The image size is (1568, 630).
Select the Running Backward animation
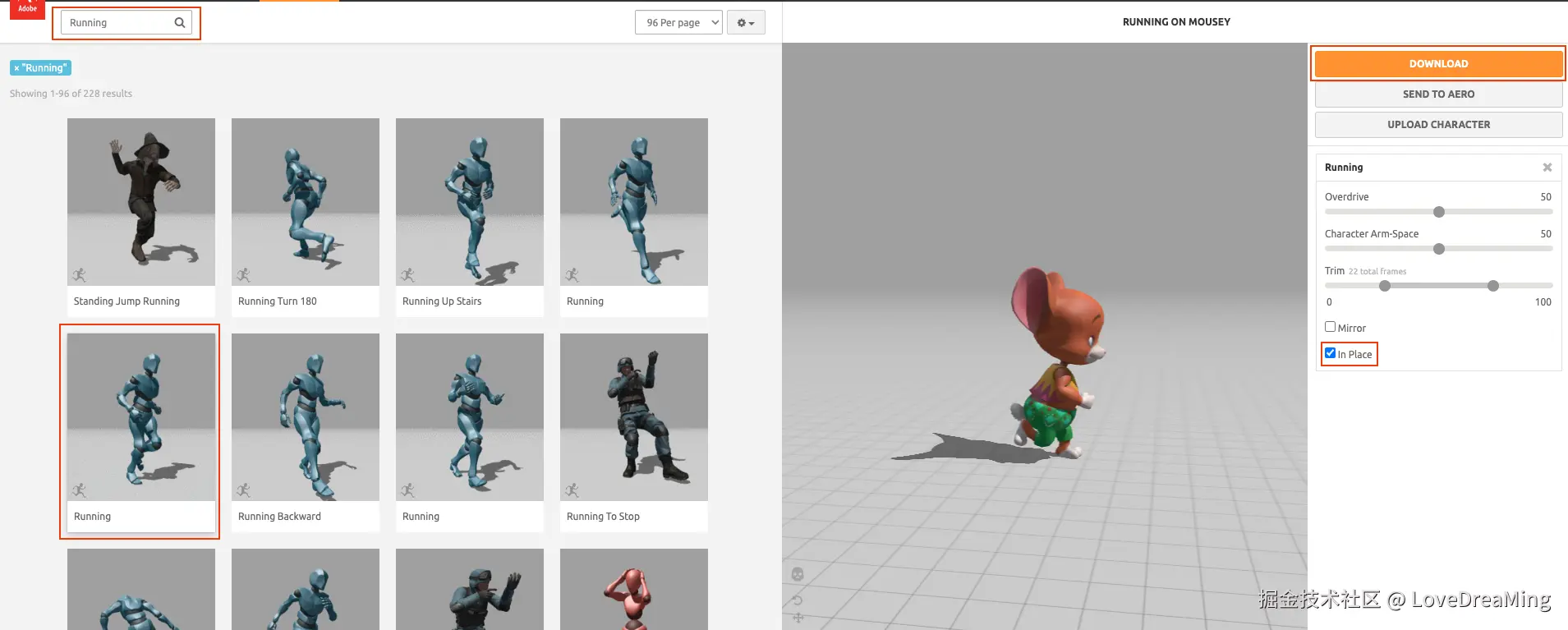tap(306, 433)
